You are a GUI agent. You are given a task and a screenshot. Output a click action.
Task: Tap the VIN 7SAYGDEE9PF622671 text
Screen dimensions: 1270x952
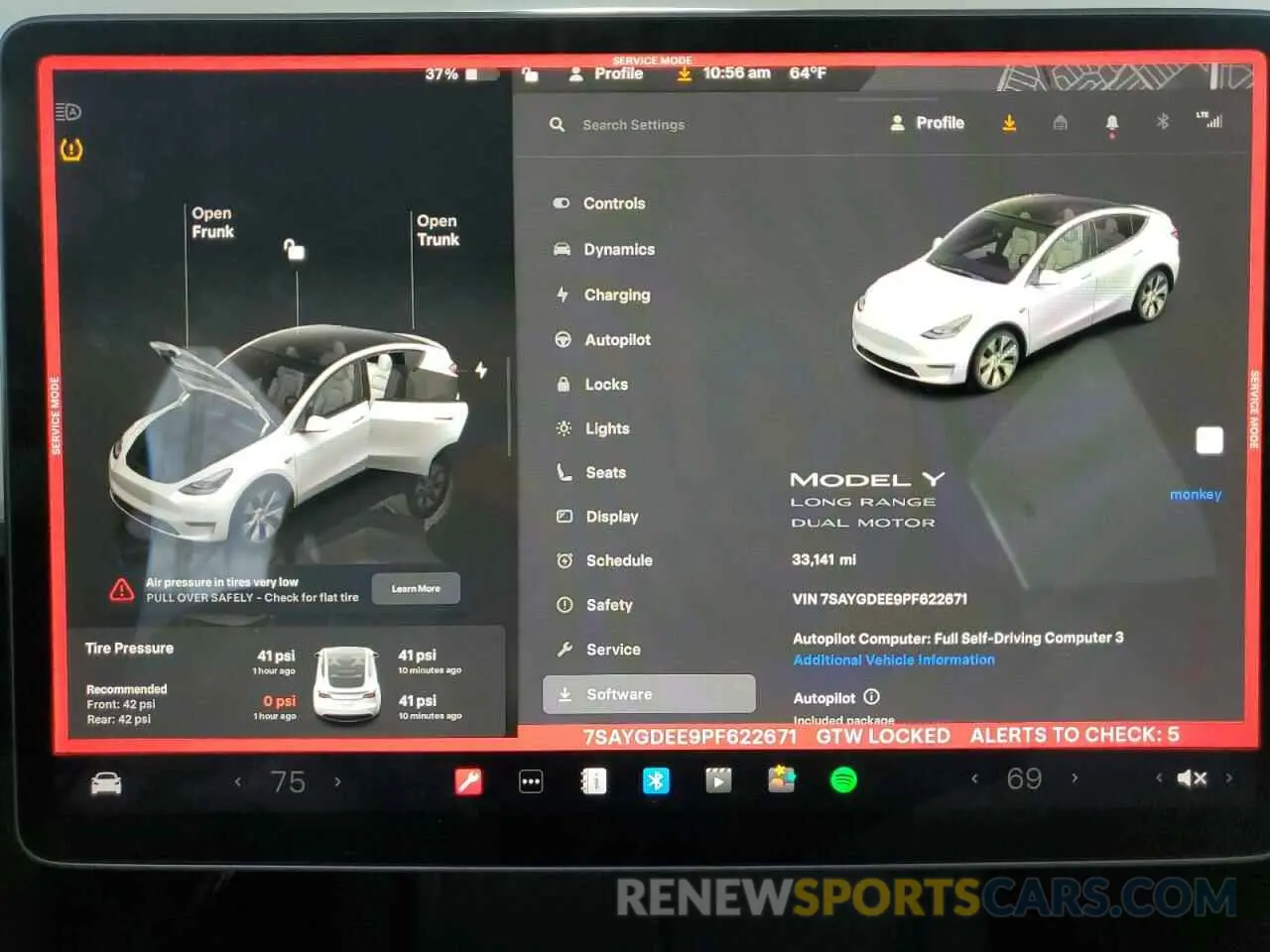point(879,599)
